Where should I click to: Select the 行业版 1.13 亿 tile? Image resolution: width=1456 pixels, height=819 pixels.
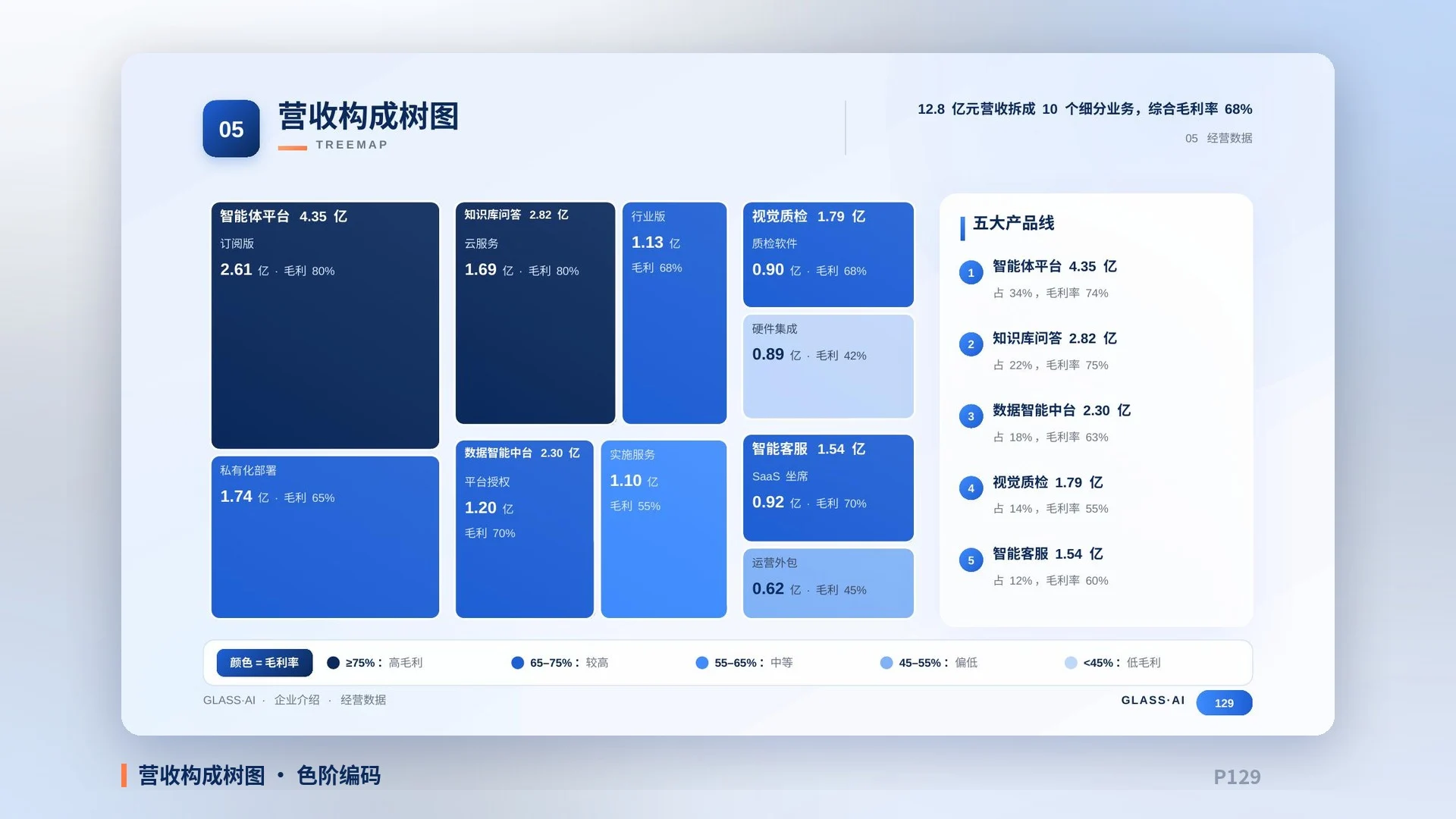click(674, 313)
